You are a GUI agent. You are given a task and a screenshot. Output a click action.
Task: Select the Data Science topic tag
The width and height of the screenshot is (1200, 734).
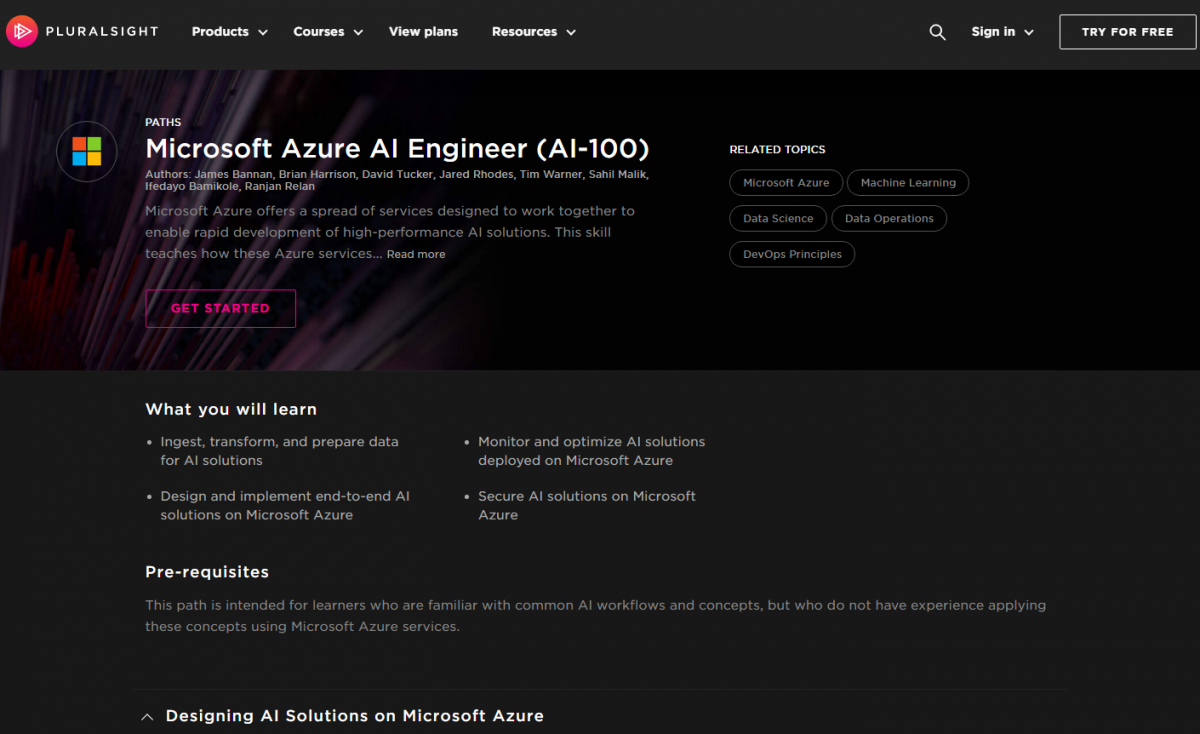coord(777,218)
